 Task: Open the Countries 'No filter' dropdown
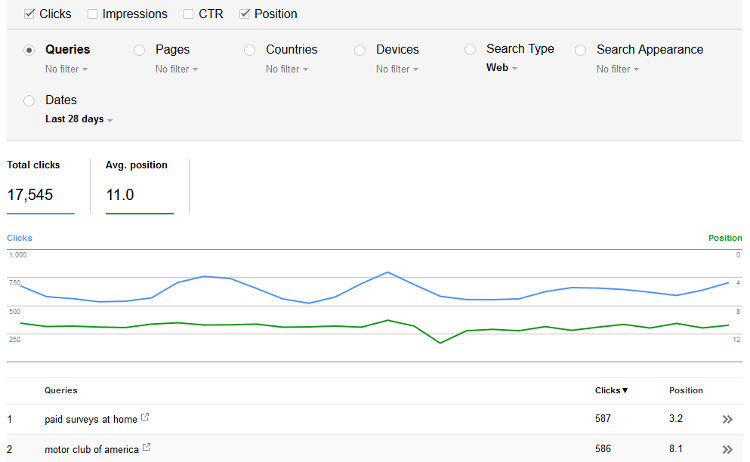pos(287,69)
